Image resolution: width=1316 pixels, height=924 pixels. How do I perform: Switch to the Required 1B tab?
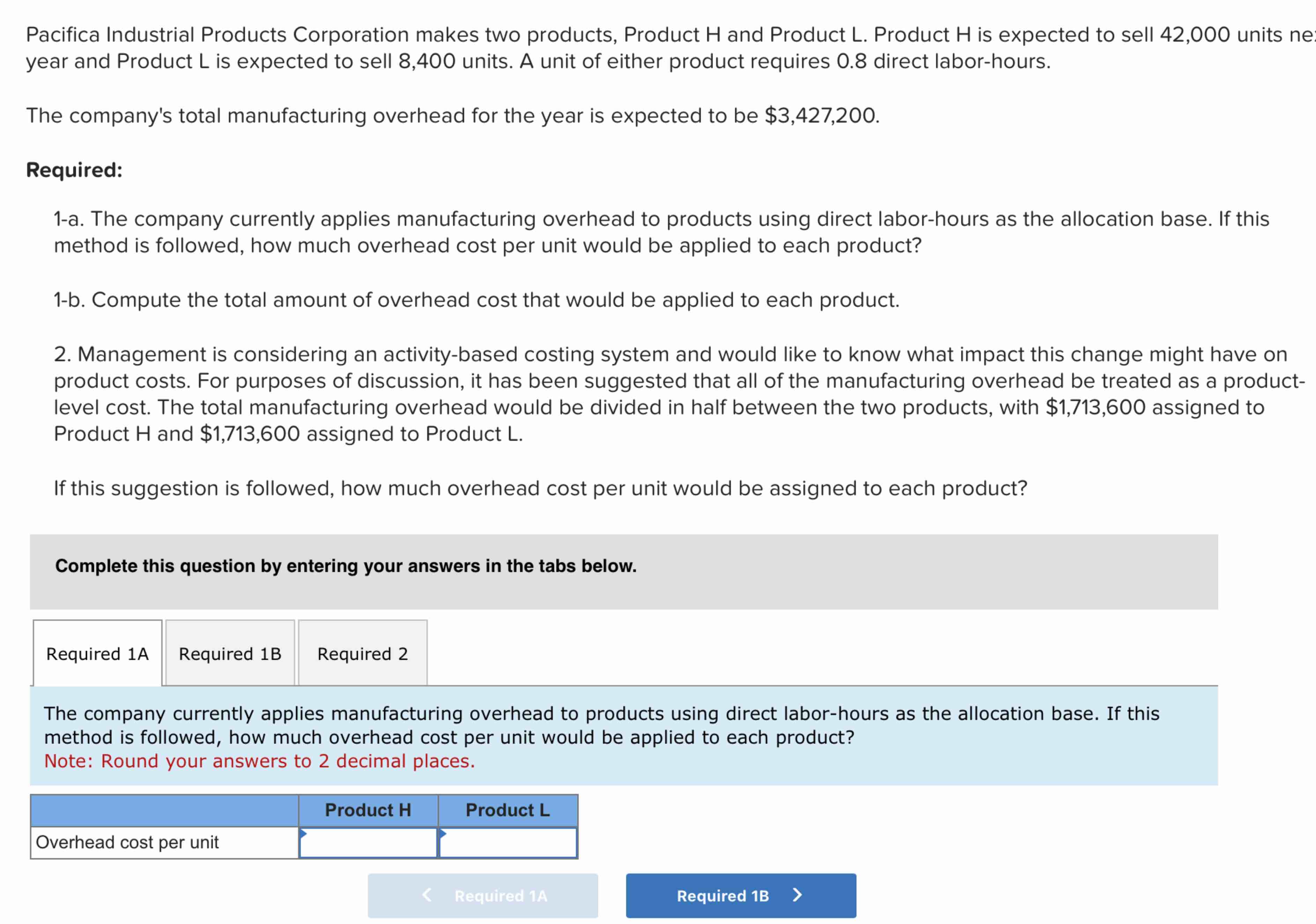tap(229, 653)
